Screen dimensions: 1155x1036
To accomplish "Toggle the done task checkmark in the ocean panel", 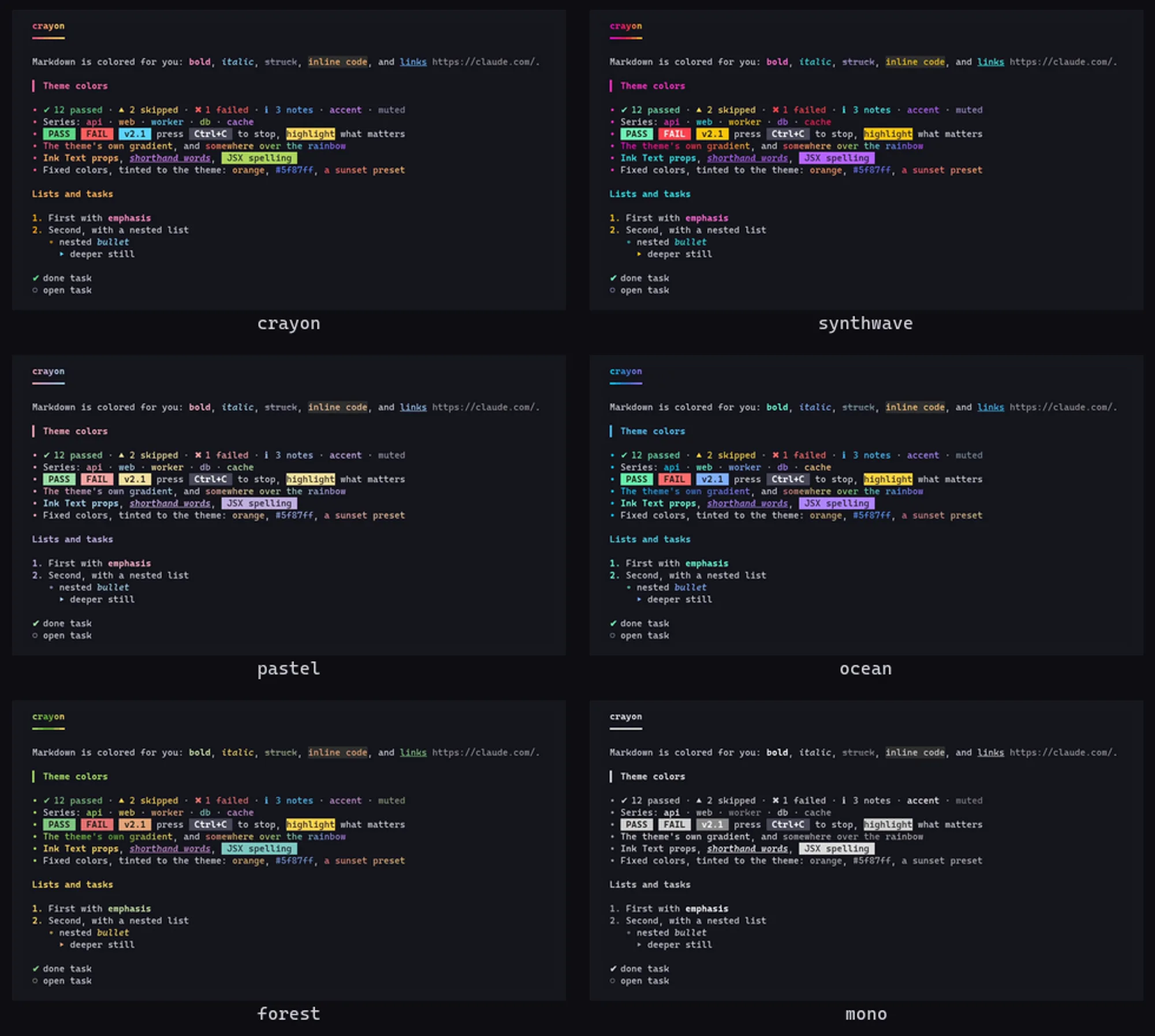I will click(613, 623).
